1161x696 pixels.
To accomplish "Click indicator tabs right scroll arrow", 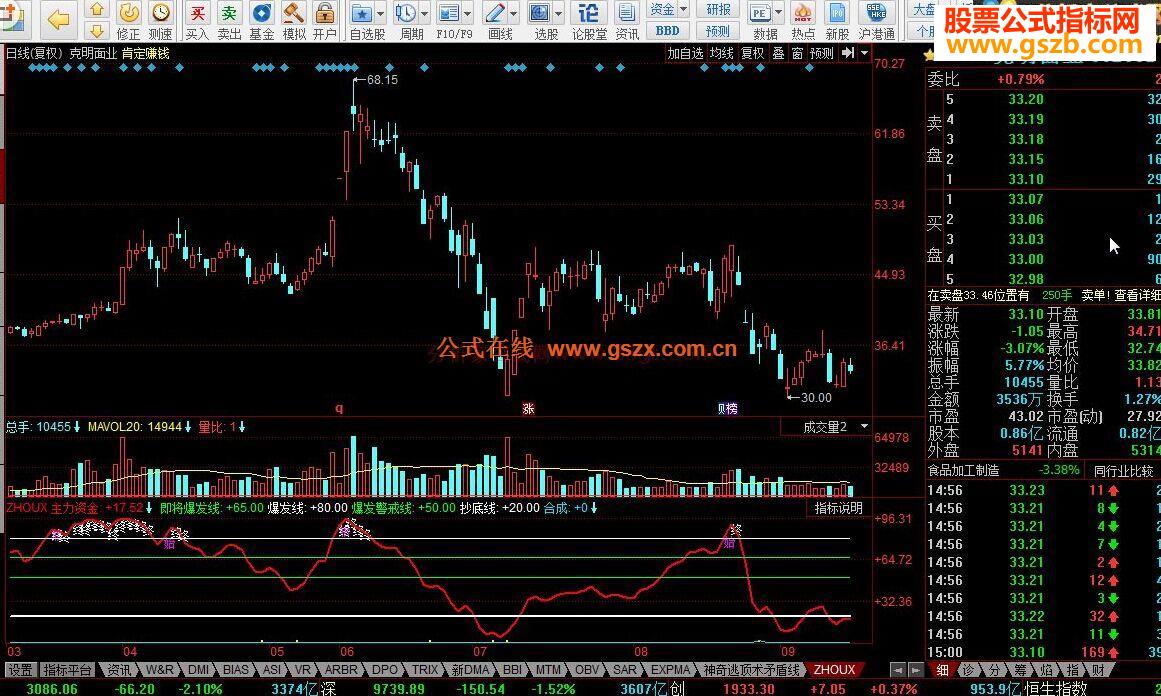I will [x=916, y=670].
